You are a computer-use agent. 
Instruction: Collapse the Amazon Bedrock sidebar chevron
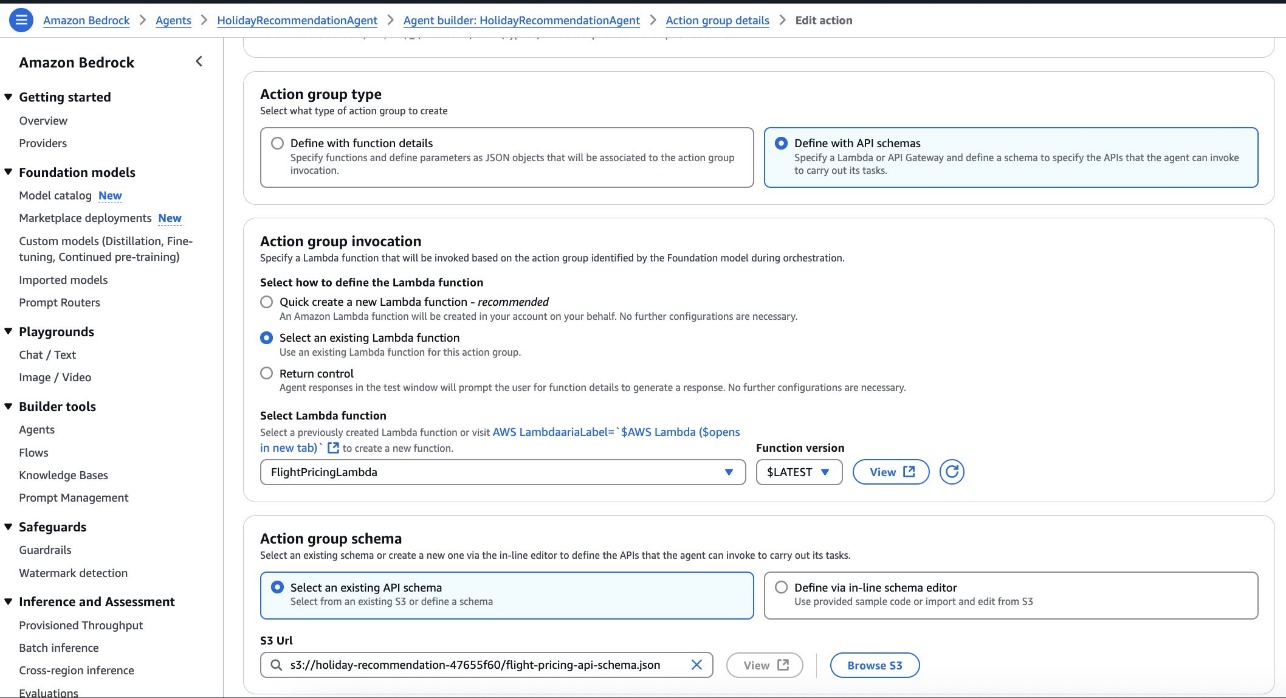pos(199,62)
